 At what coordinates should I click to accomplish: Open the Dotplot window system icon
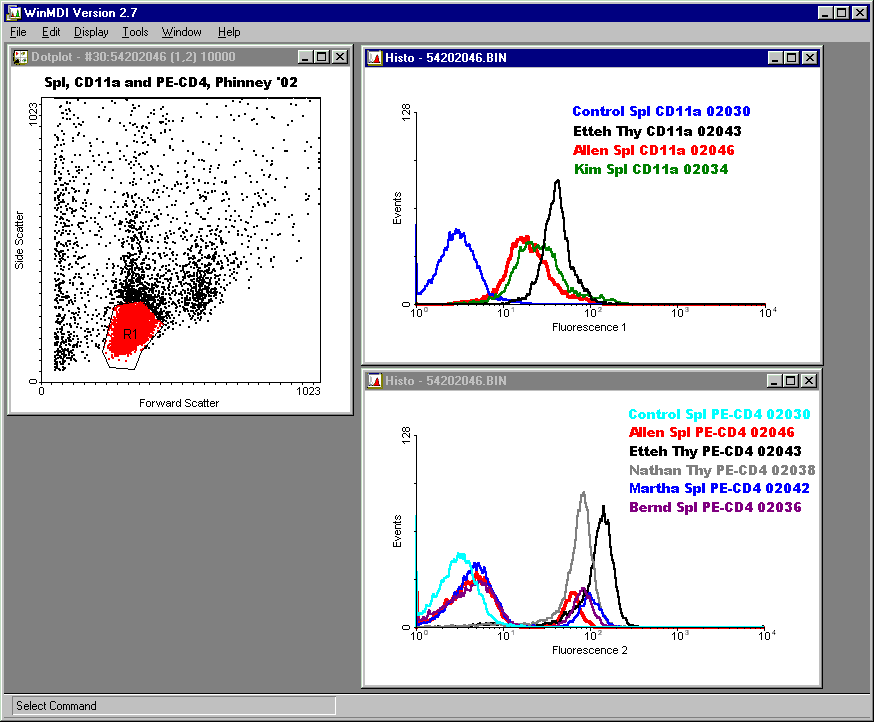click(x=19, y=58)
